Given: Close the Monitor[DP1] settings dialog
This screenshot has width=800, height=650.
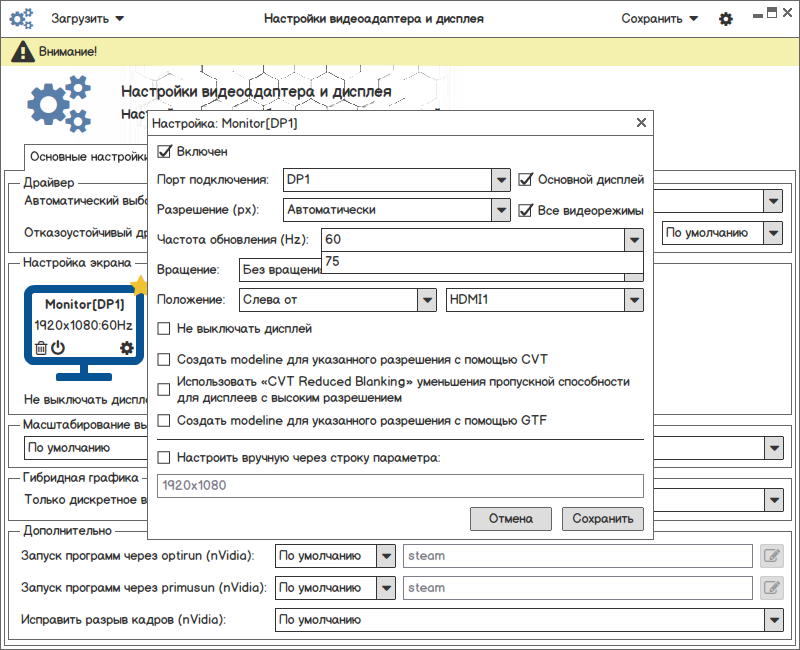Looking at the screenshot, I should pyautogui.click(x=641, y=123).
